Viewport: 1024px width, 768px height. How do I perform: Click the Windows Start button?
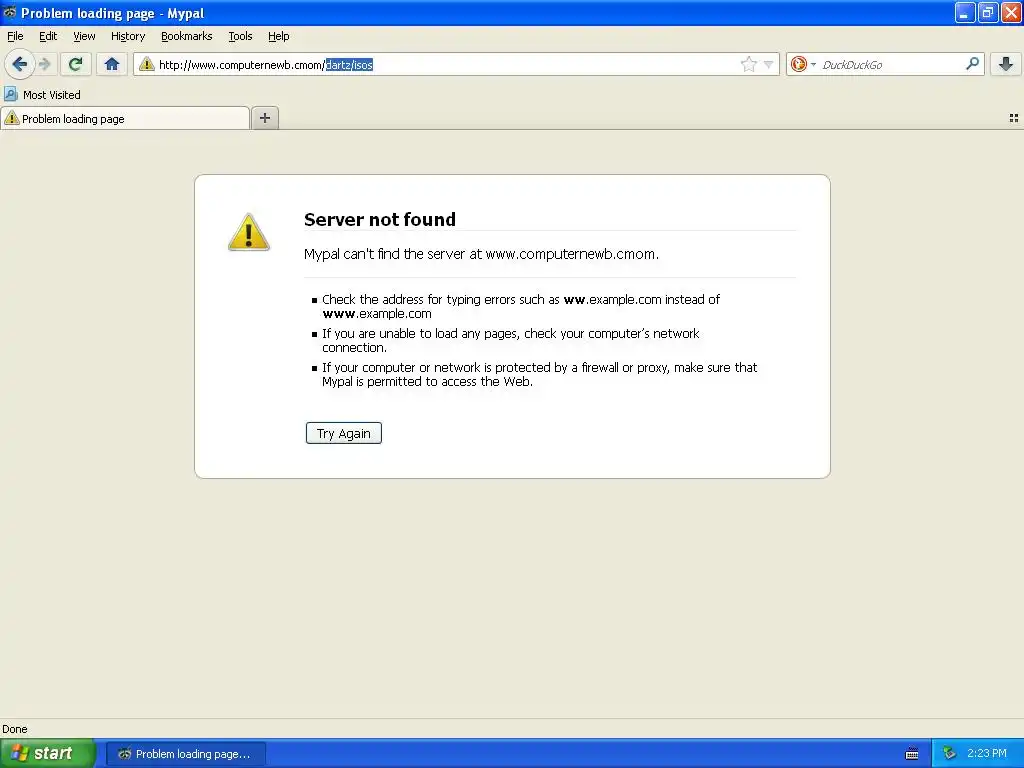[47, 754]
